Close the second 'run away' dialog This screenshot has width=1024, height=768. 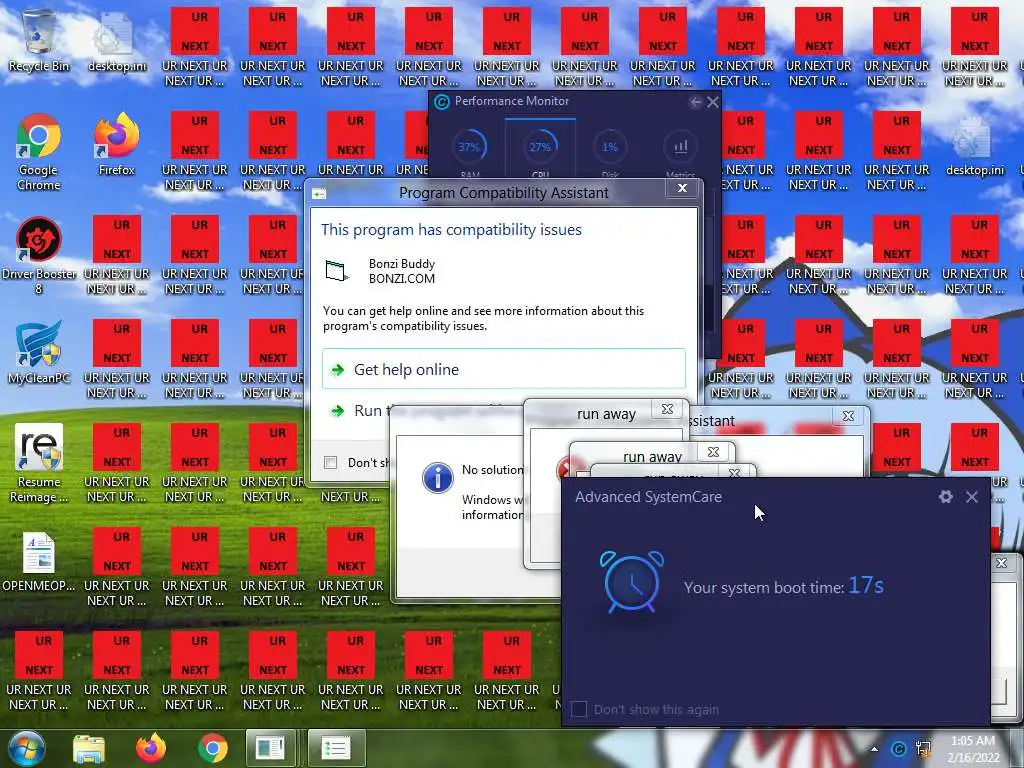point(713,452)
